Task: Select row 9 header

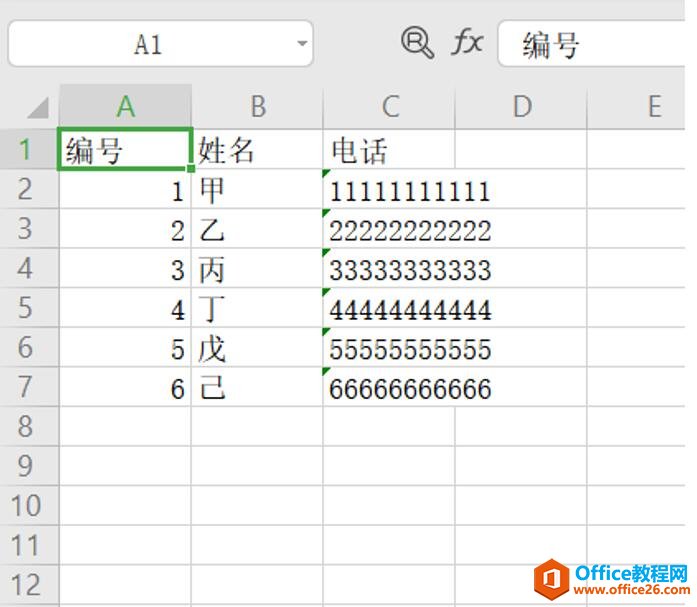Action: point(29,465)
